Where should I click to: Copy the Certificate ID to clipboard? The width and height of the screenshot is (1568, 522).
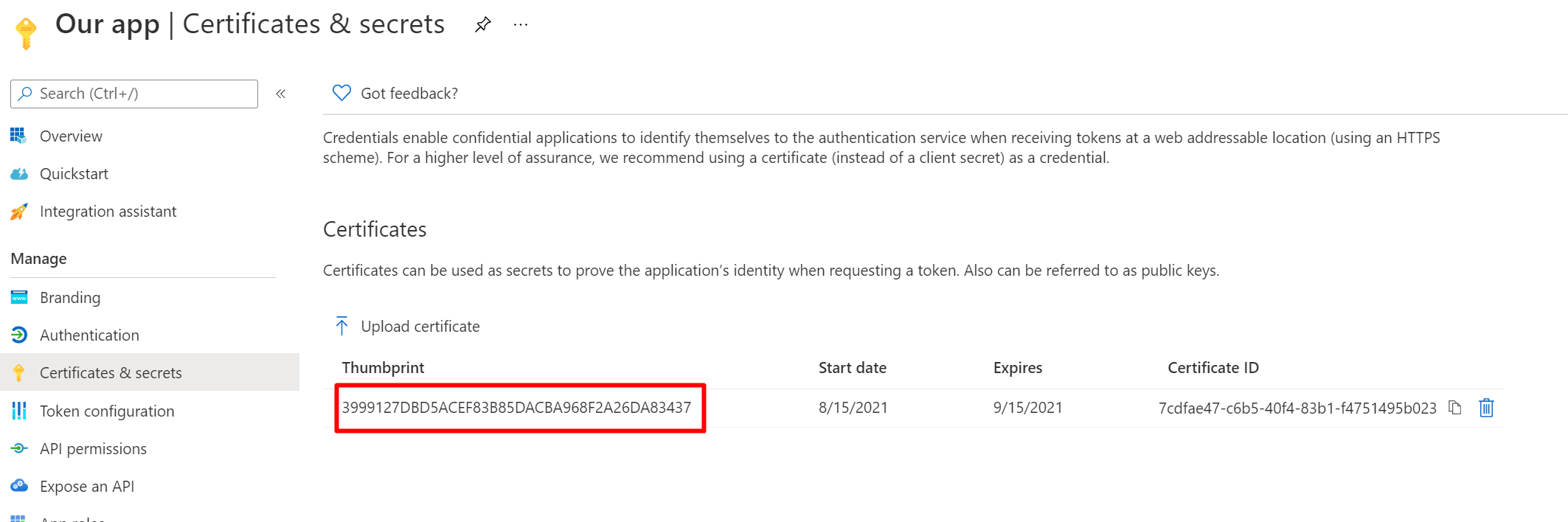(1454, 408)
